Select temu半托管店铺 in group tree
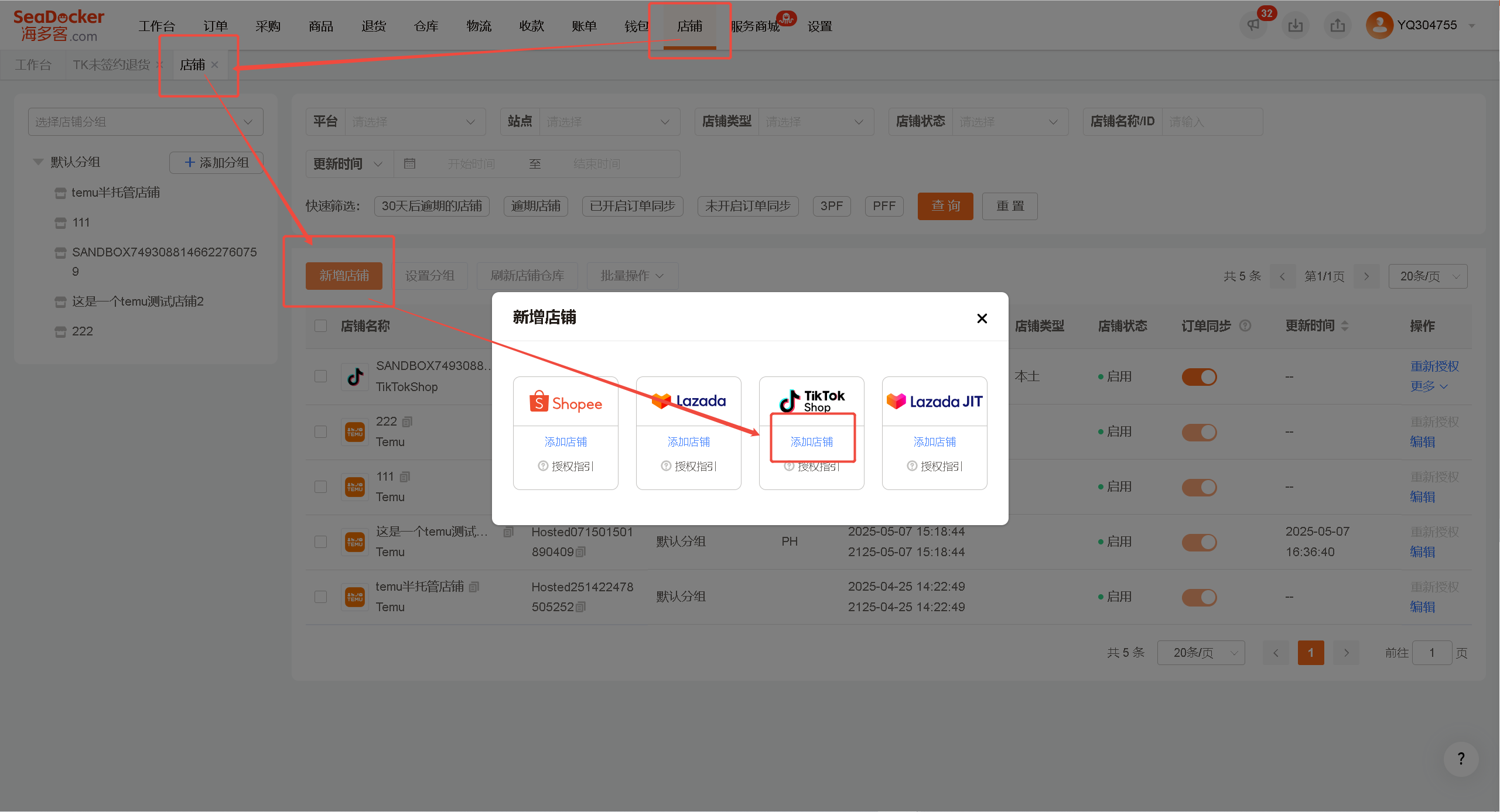The width and height of the screenshot is (1500, 812). [115, 193]
